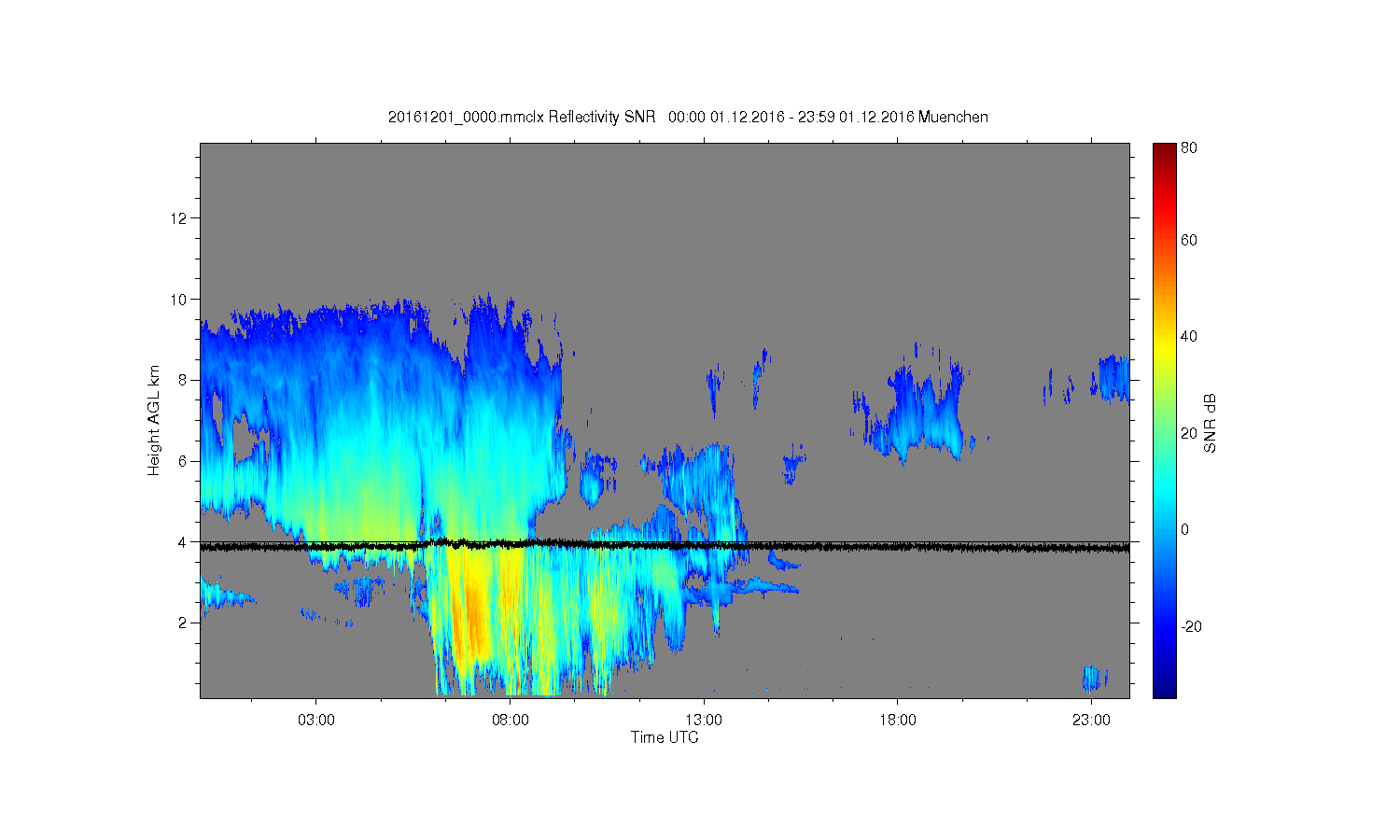Click the height tick label 8
This screenshot has height=840, width=1400.
[185, 380]
